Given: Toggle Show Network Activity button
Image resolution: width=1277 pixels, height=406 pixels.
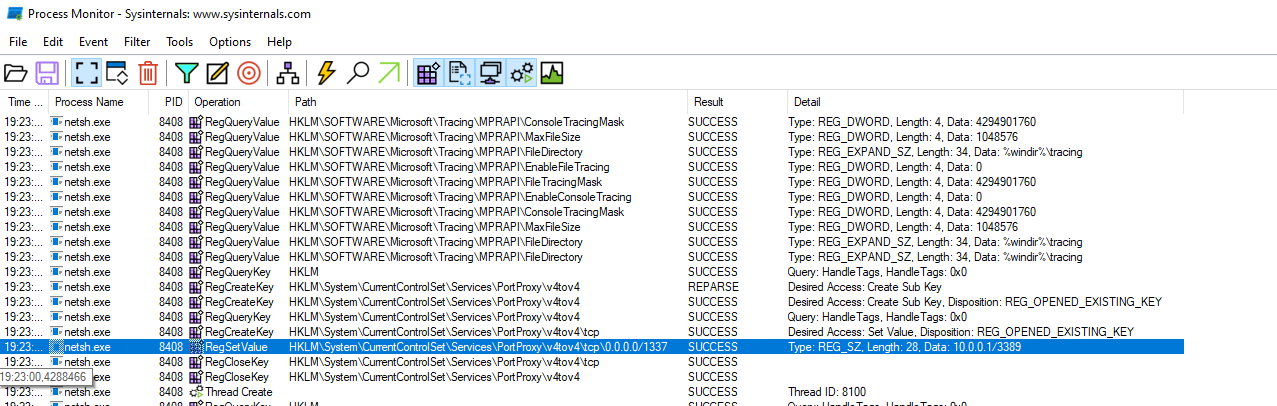Looking at the screenshot, I should [x=490, y=73].
